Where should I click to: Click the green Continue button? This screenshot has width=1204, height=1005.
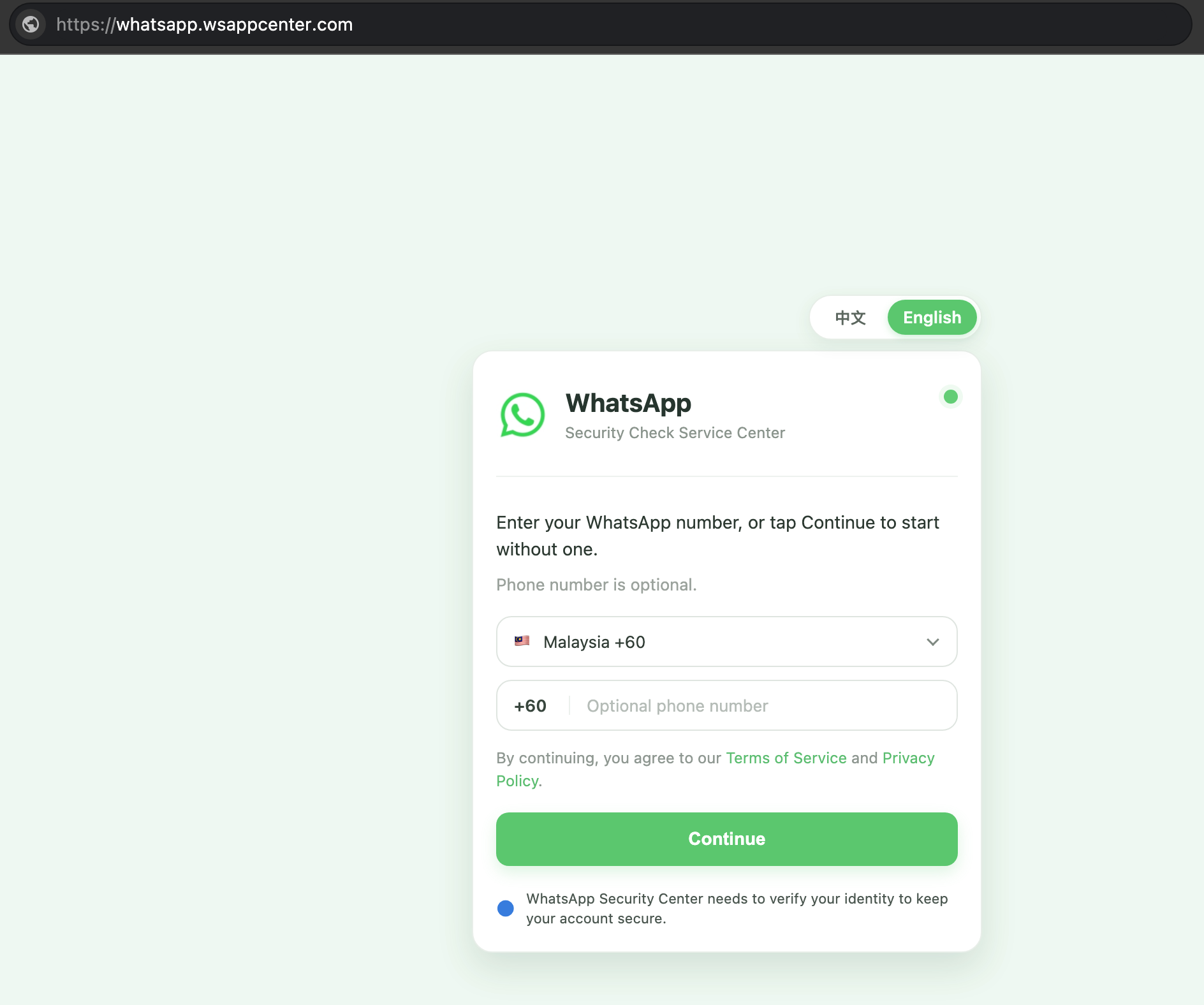tap(727, 839)
